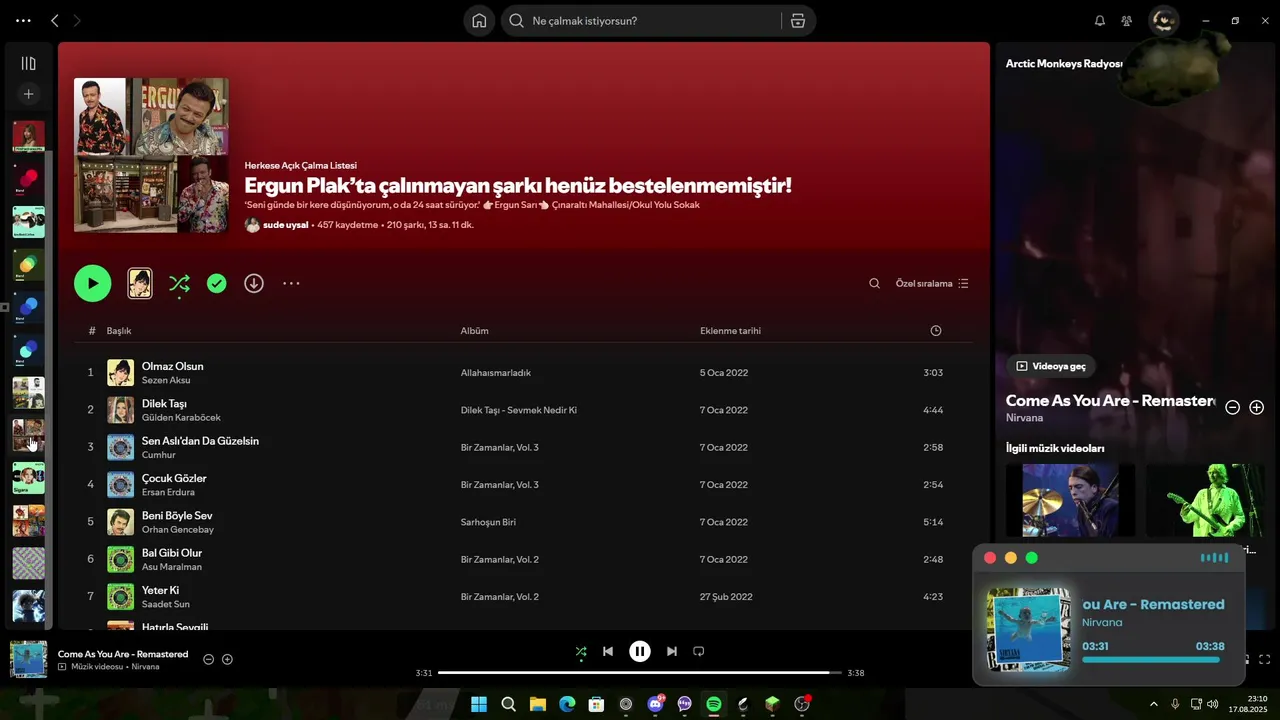Enter fullscreen with bottom-right icon
The width and height of the screenshot is (1280, 720).
pos(1264,659)
